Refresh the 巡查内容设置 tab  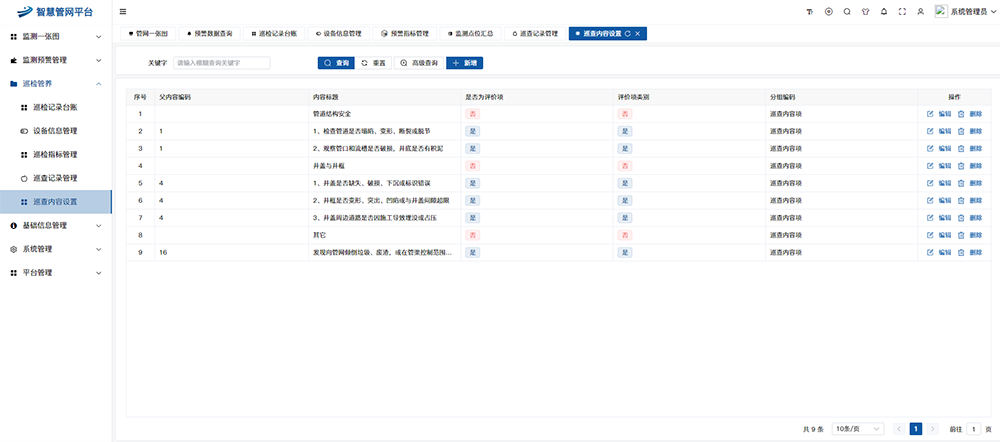coord(627,33)
